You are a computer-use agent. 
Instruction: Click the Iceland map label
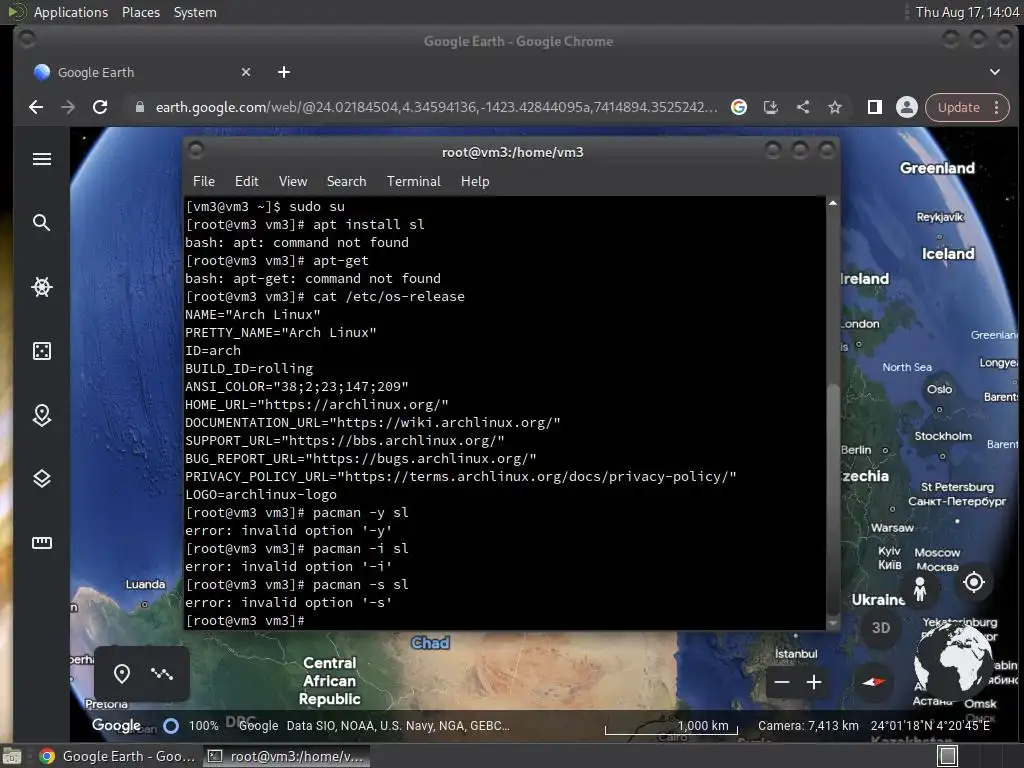[x=948, y=253]
